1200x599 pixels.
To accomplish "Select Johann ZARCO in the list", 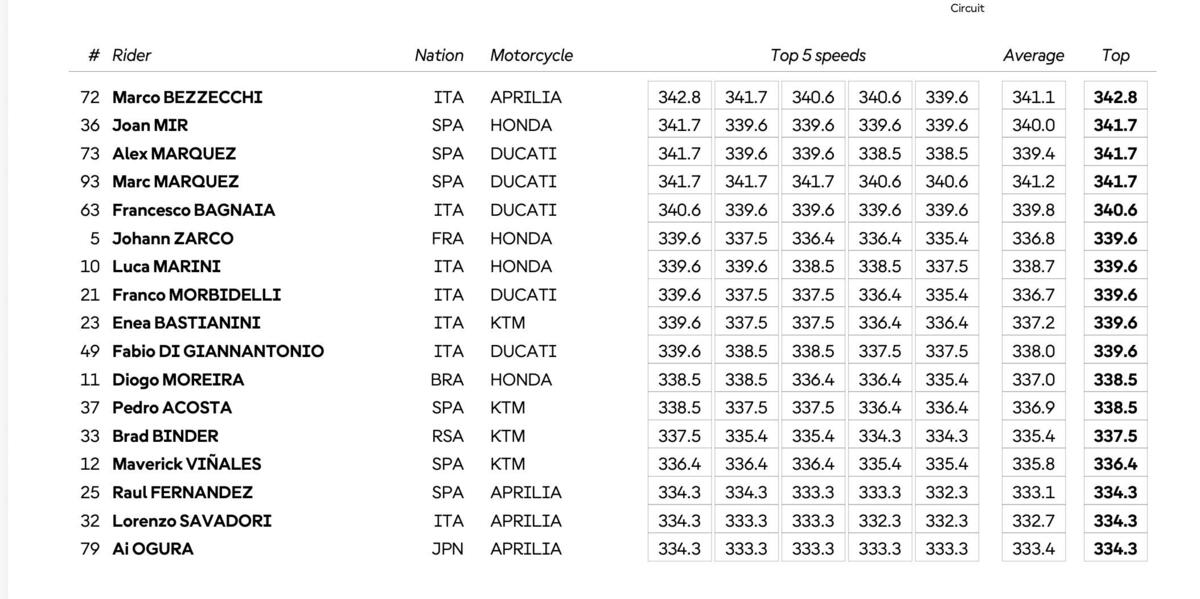I will [172, 239].
